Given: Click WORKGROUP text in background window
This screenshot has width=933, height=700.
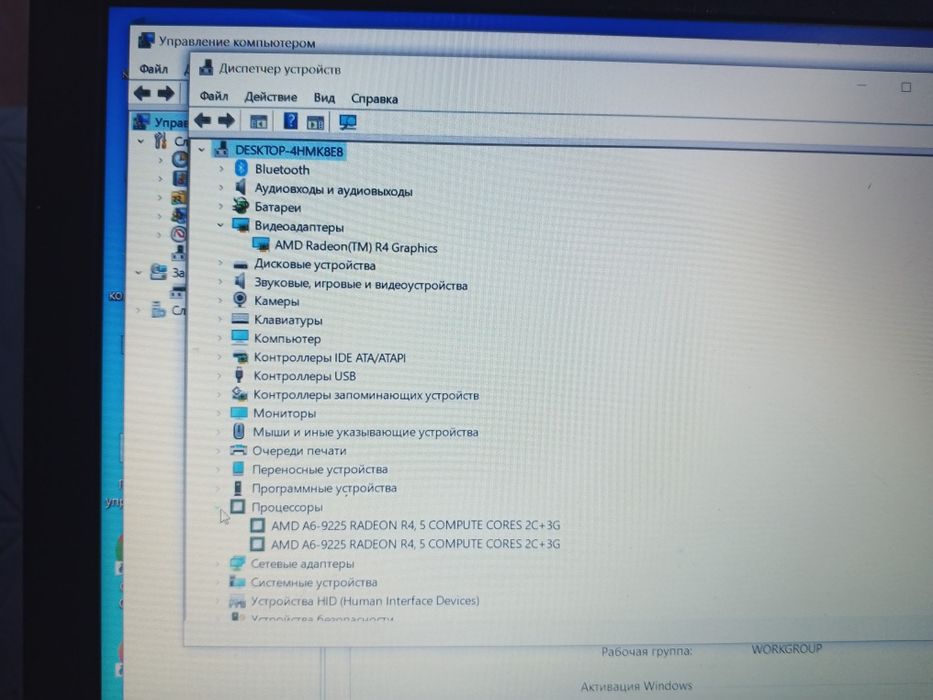Looking at the screenshot, I should (x=787, y=649).
